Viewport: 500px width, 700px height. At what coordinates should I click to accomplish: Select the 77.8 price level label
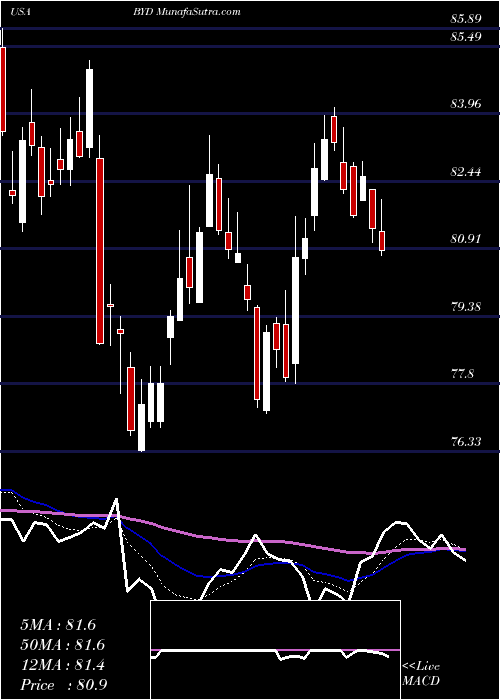[x=462, y=374]
